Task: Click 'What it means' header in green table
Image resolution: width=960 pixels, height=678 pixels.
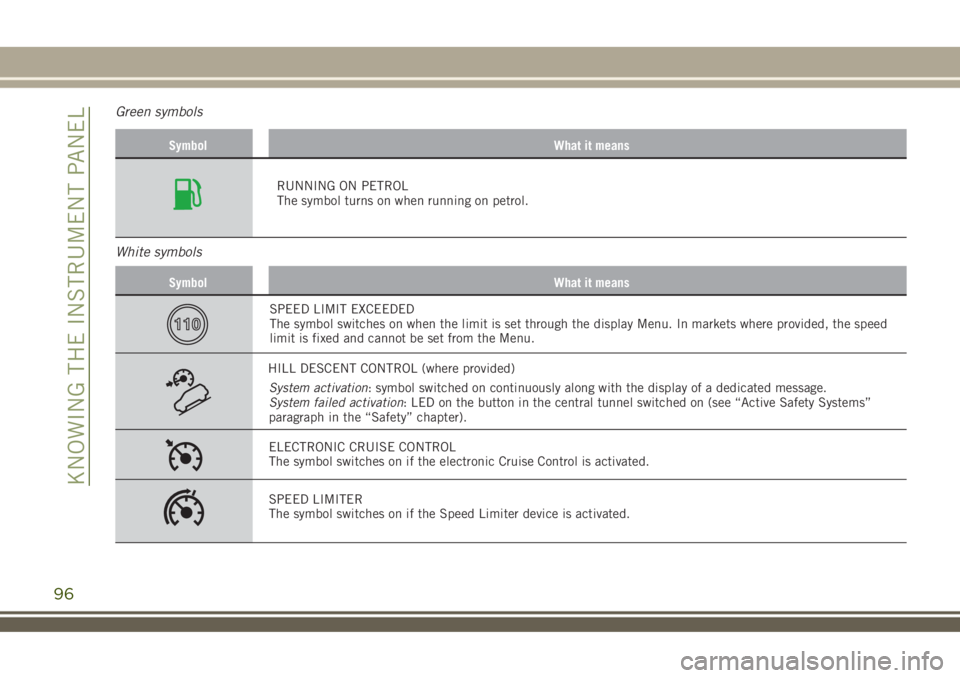Action: (x=591, y=146)
